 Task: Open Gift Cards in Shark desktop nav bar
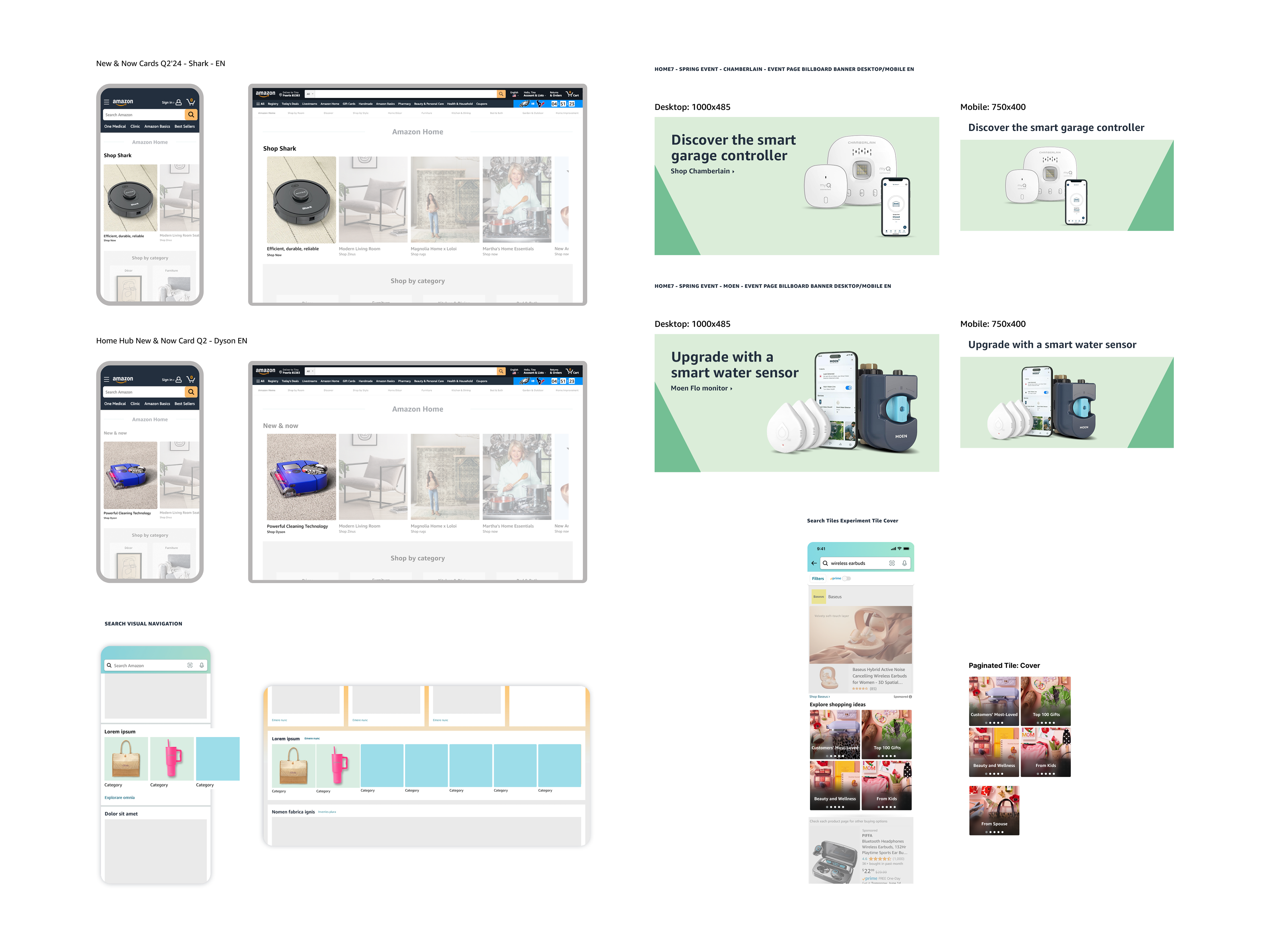[x=349, y=104]
